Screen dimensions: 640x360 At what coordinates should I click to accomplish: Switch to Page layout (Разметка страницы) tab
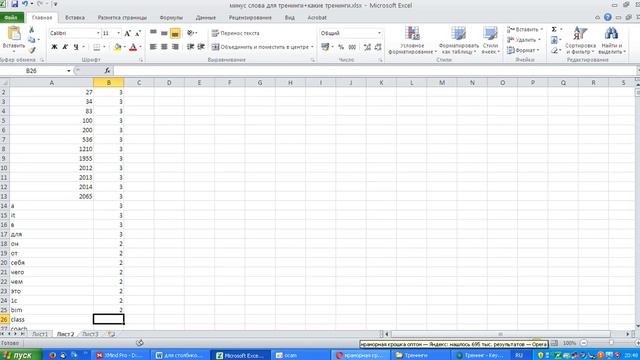(x=122, y=18)
